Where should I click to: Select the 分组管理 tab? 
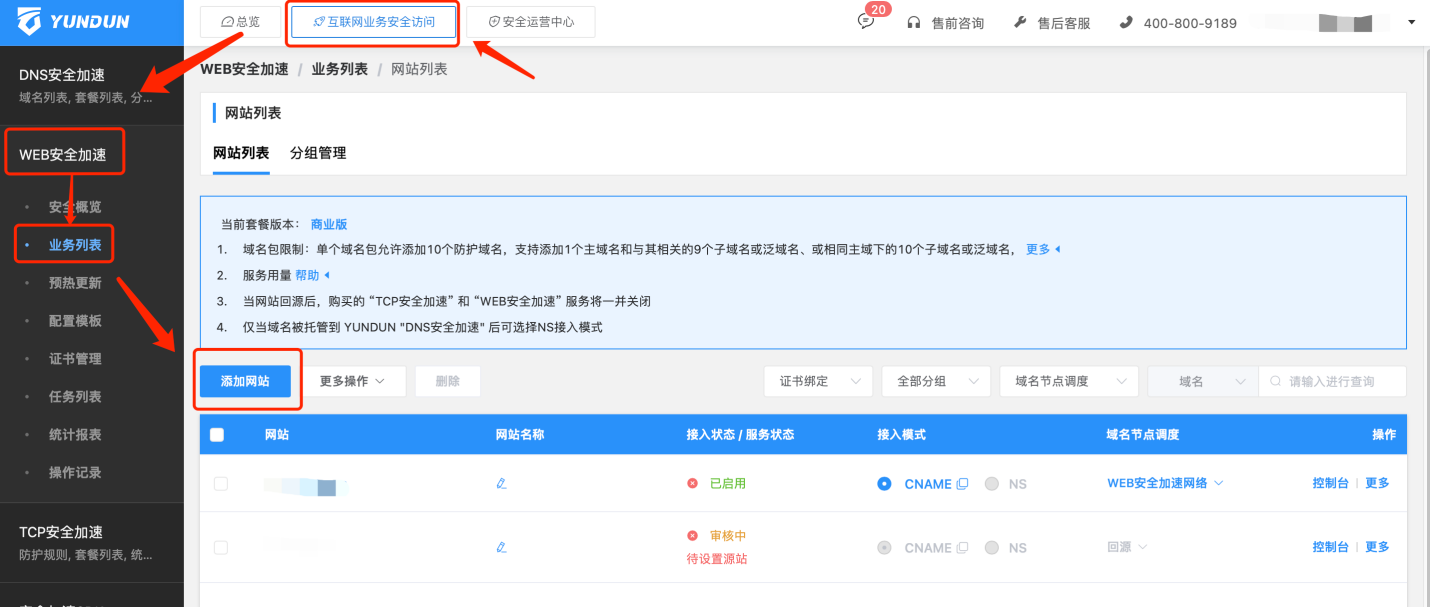coord(318,153)
